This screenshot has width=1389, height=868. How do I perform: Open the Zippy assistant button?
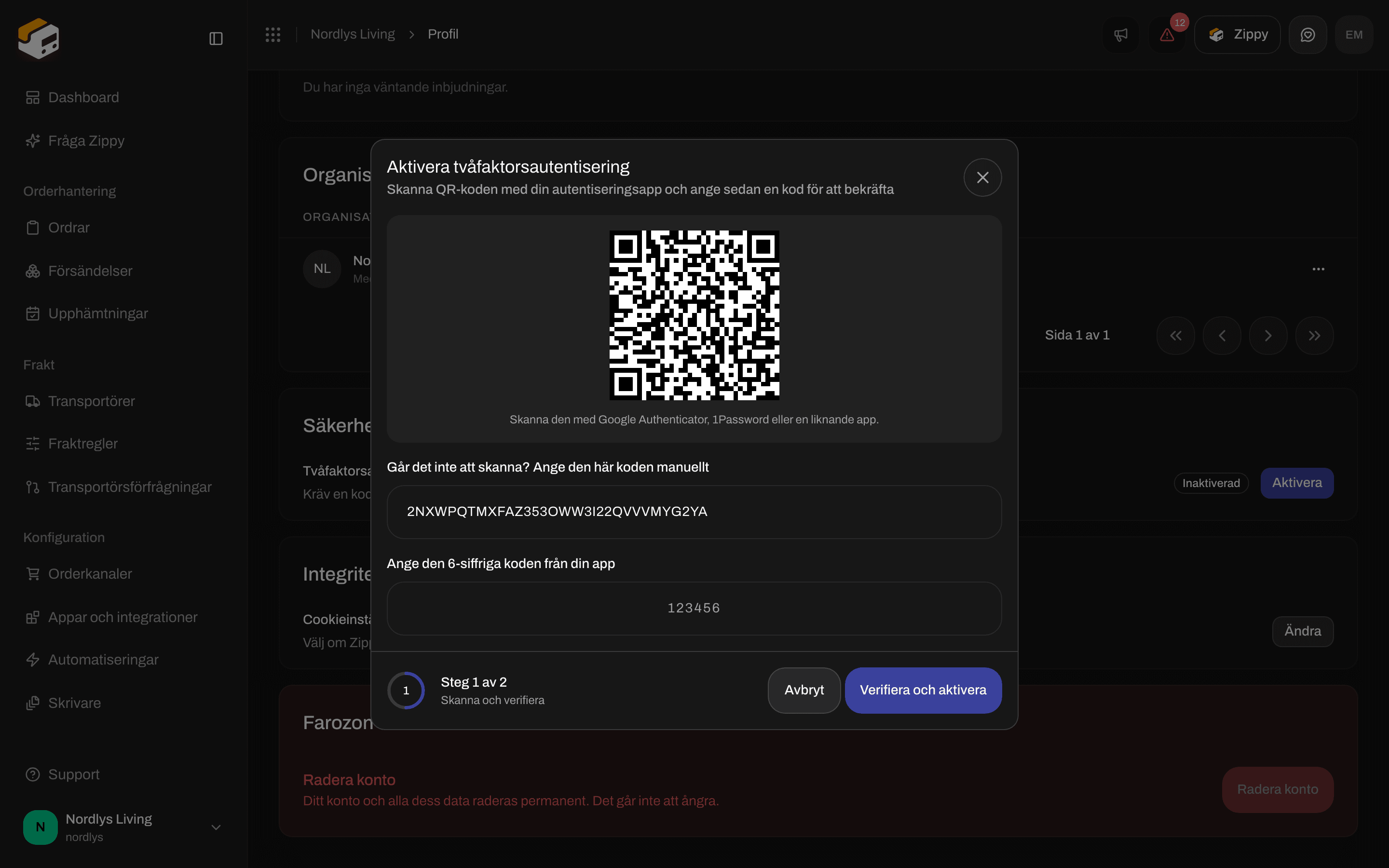1237,34
